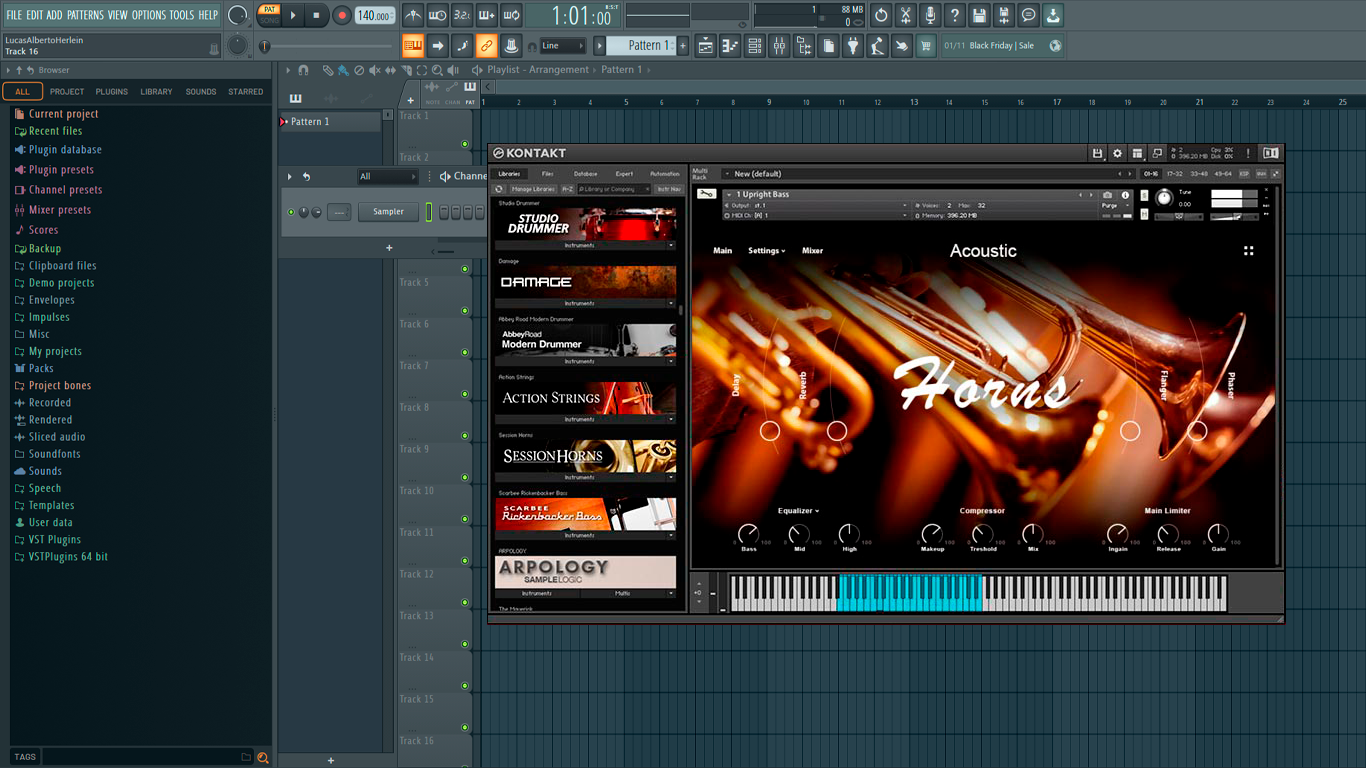The height and width of the screenshot is (768, 1366).
Task: Click the microphone recording icon
Action: point(930,15)
